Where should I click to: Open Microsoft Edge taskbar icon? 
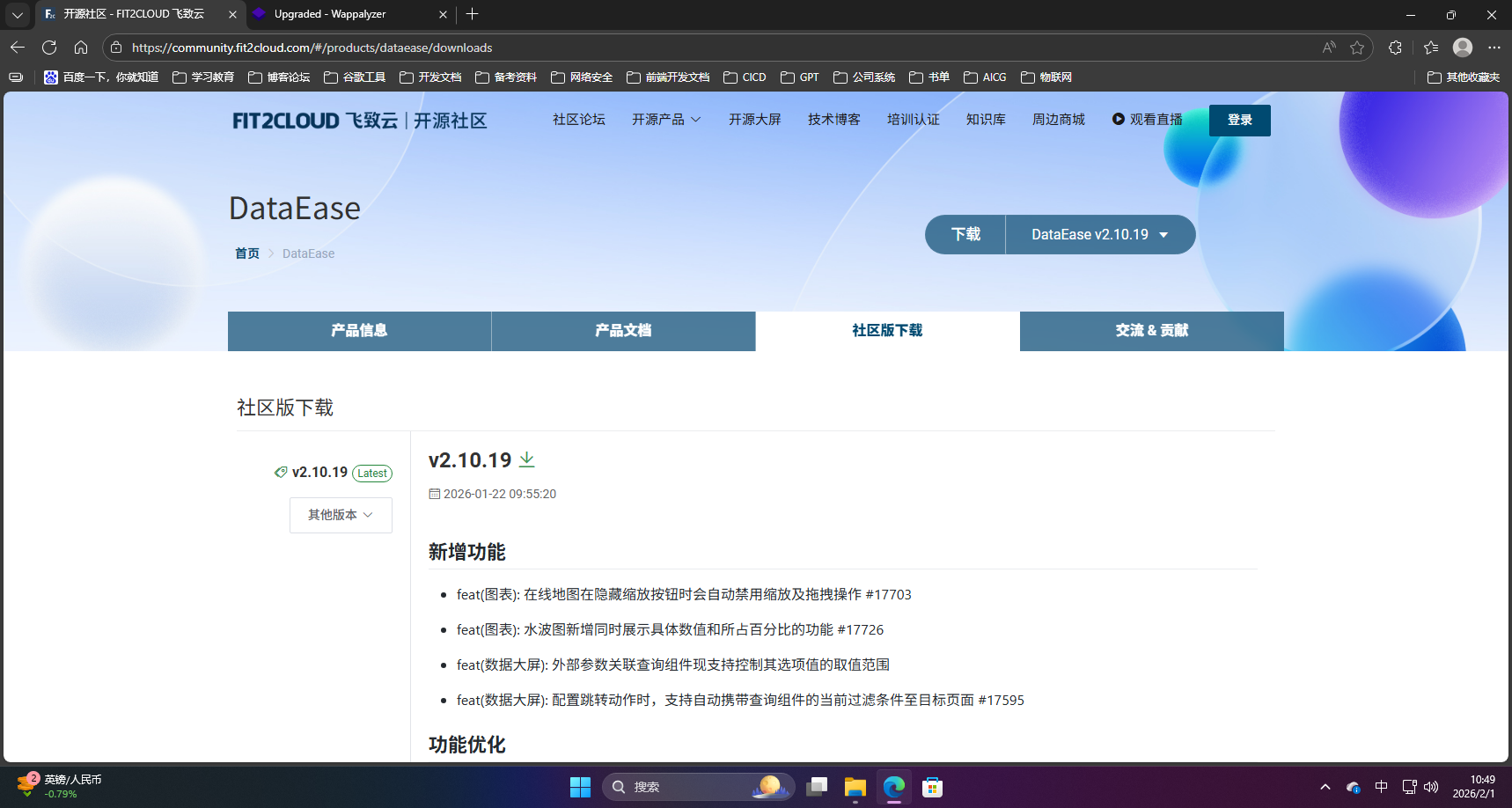pos(894,787)
